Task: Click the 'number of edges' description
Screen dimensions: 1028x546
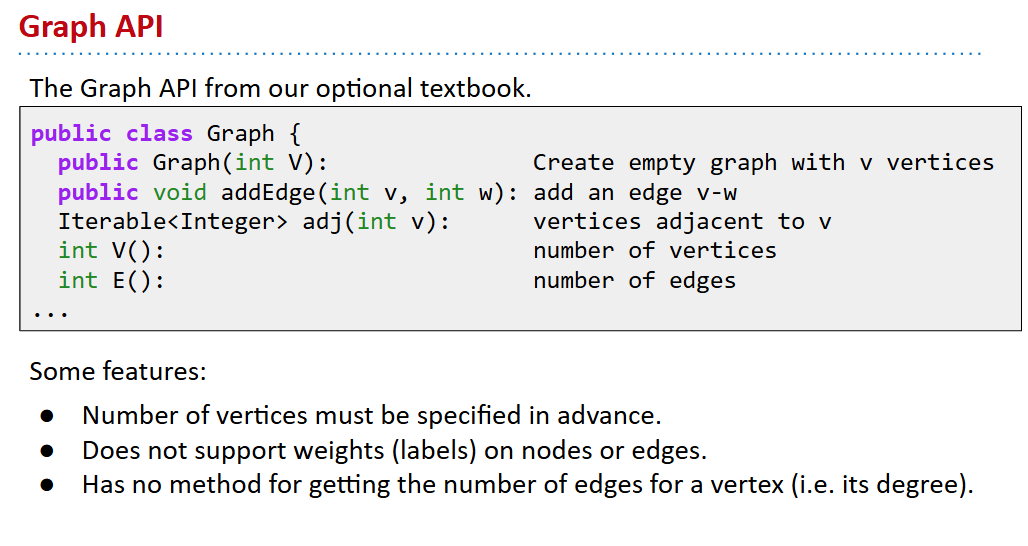Action: pos(634,280)
